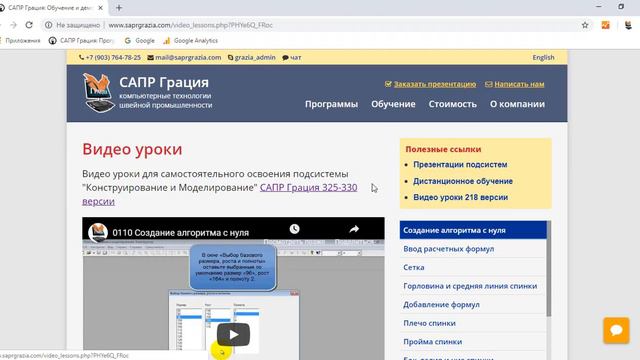Click the Видео уроки page heading
This screenshot has width=640, height=360.
132,149
